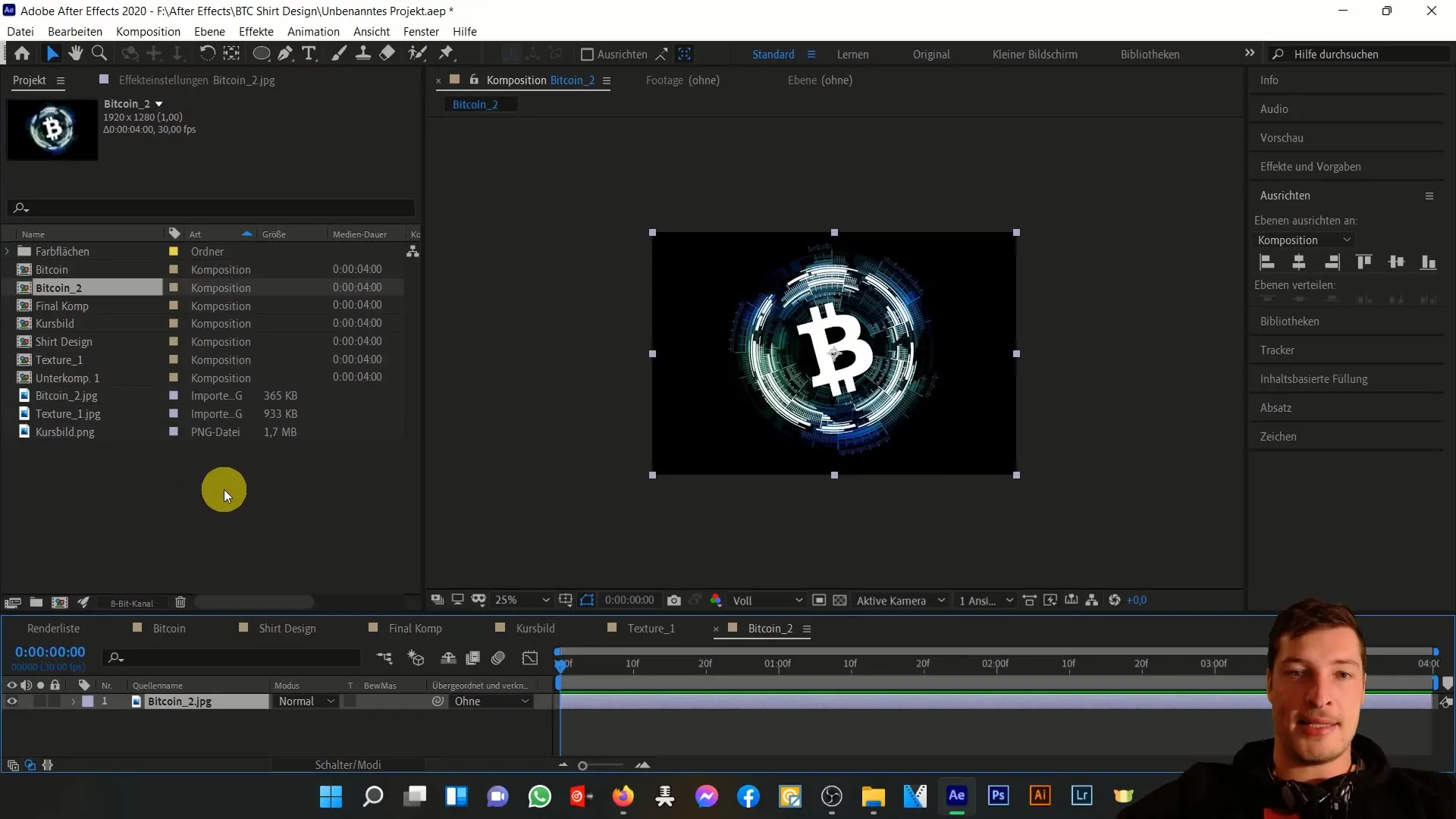The width and height of the screenshot is (1456, 819).
Task: Toggle the lock icon on Bitcoin_2.jpg layer
Action: (x=55, y=701)
